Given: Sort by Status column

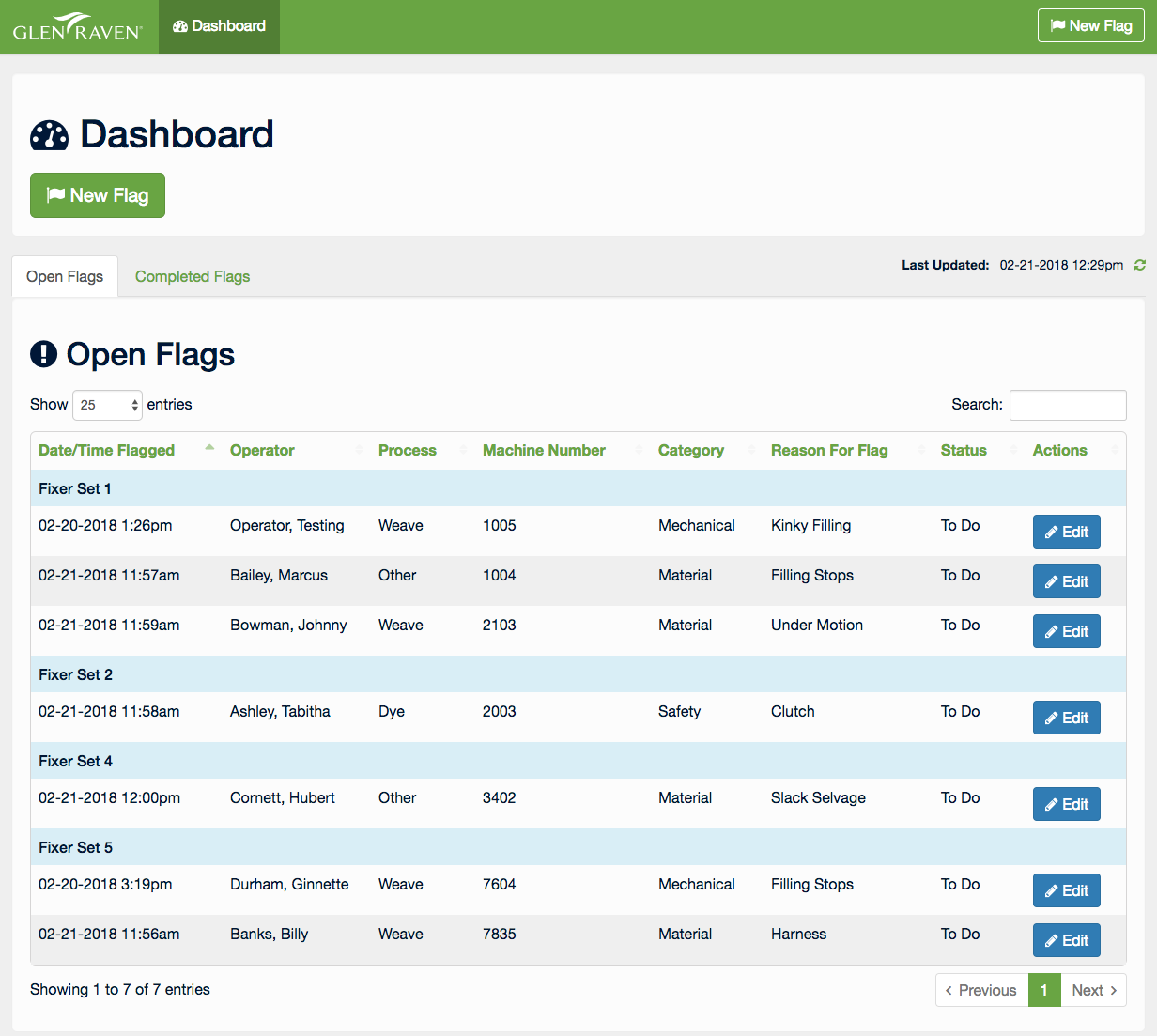Looking at the screenshot, I should [x=980, y=451].
